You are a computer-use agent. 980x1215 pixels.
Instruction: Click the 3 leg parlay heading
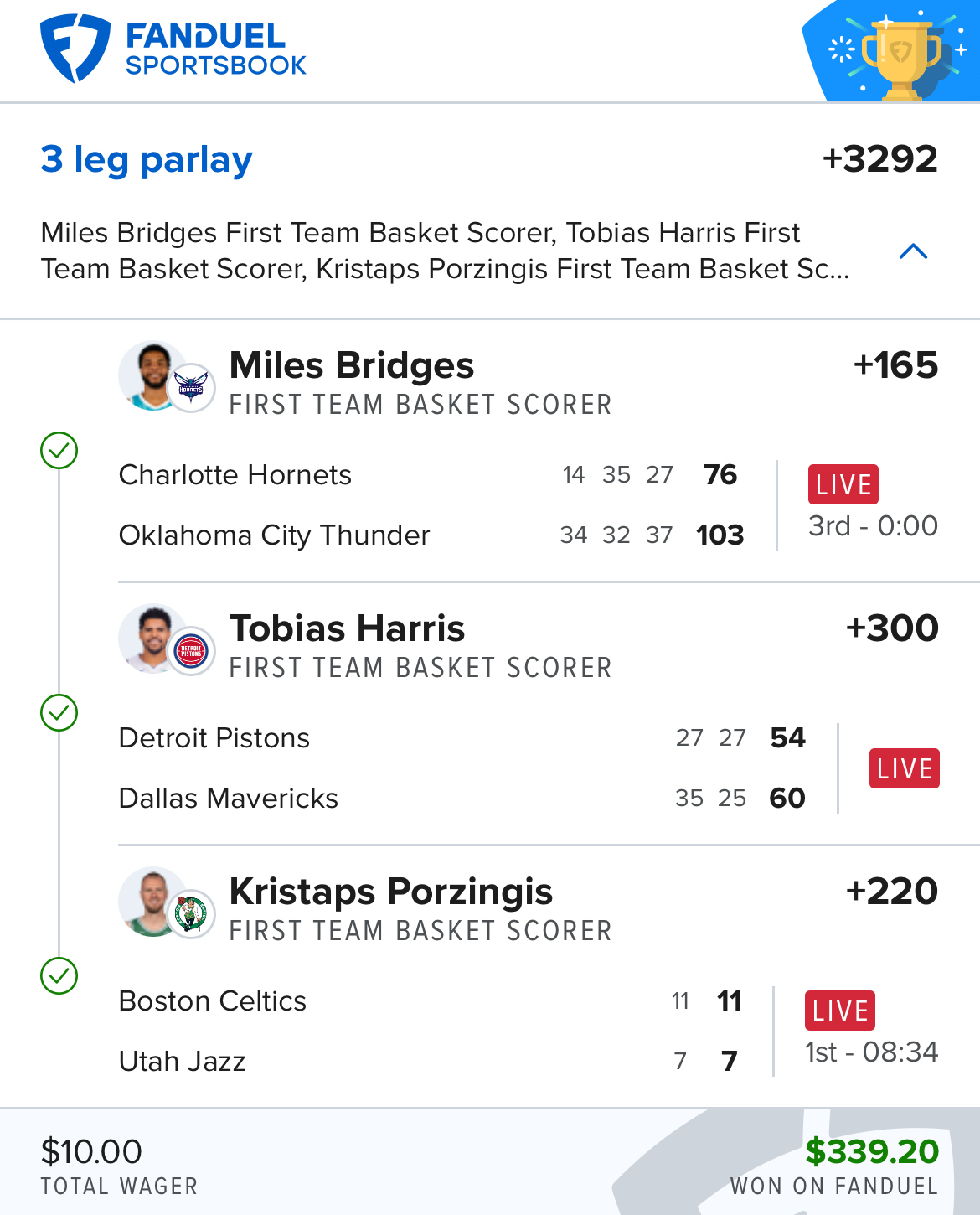(147, 159)
